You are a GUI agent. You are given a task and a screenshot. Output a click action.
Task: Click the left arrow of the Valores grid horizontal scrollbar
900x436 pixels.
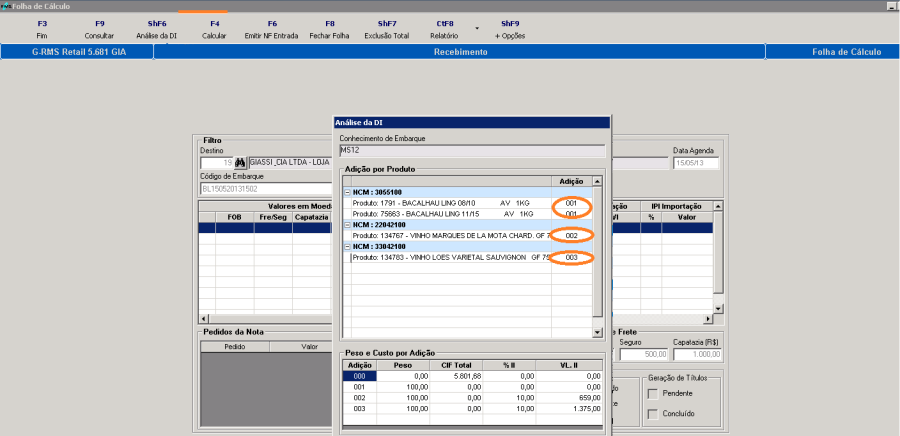click(x=203, y=318)
